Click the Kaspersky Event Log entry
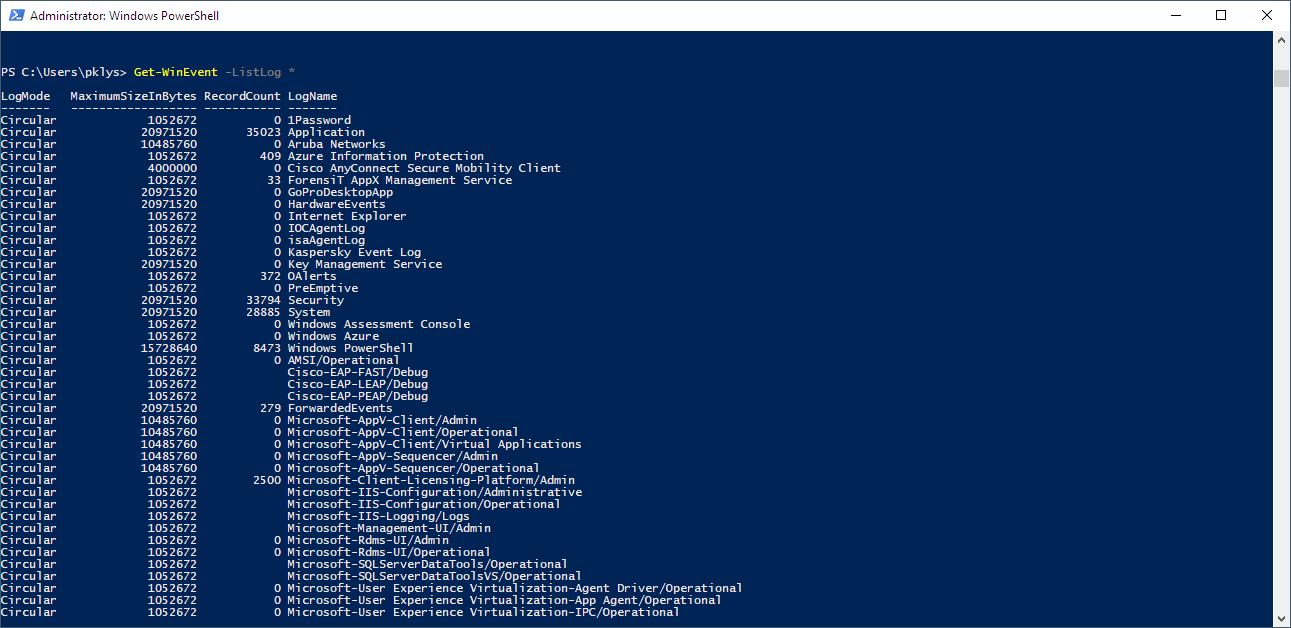Image resolution: width=1291 pixels, height=628 pixels. click(354, 252)
